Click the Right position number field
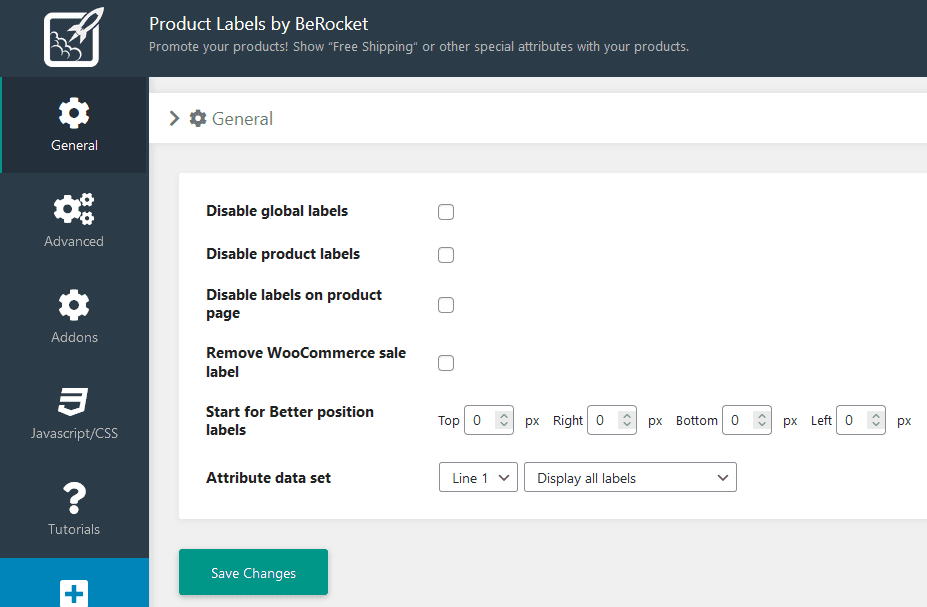 [612, 420]
